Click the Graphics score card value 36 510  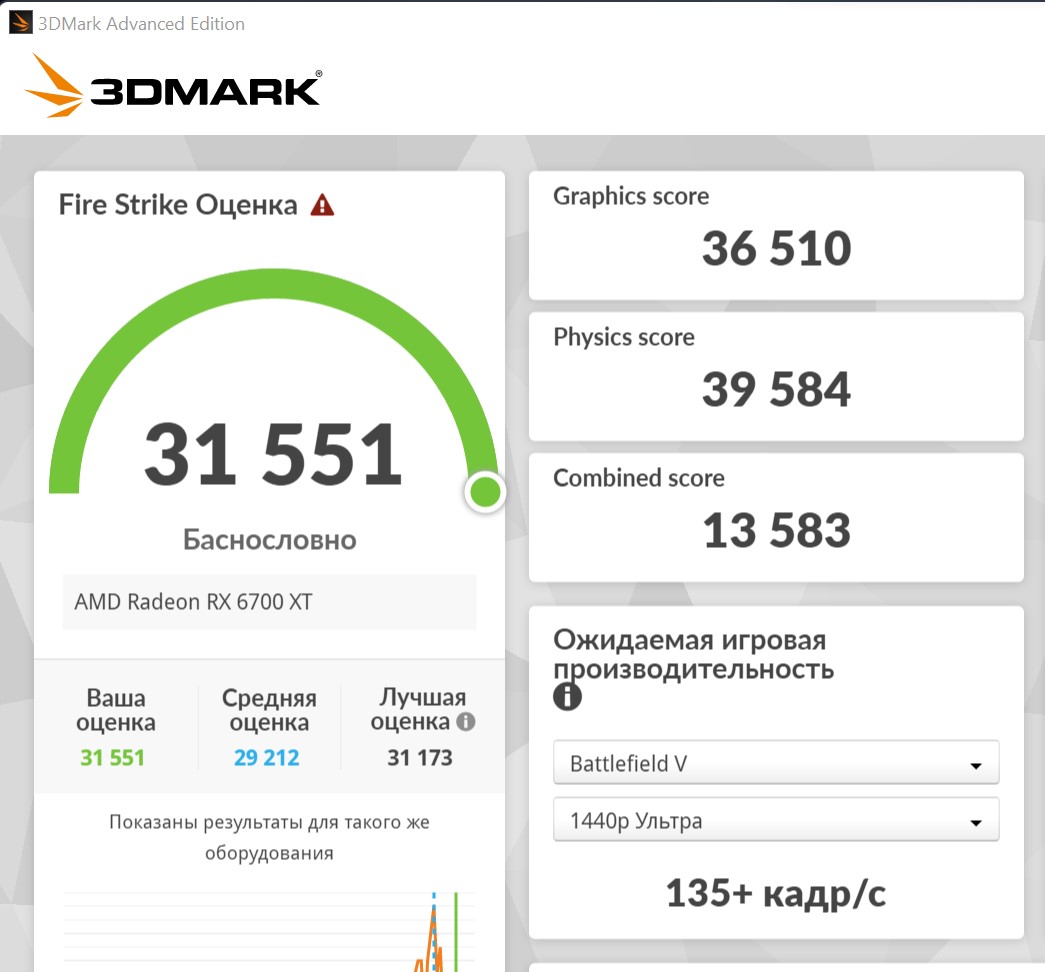[x=776, y=249]
